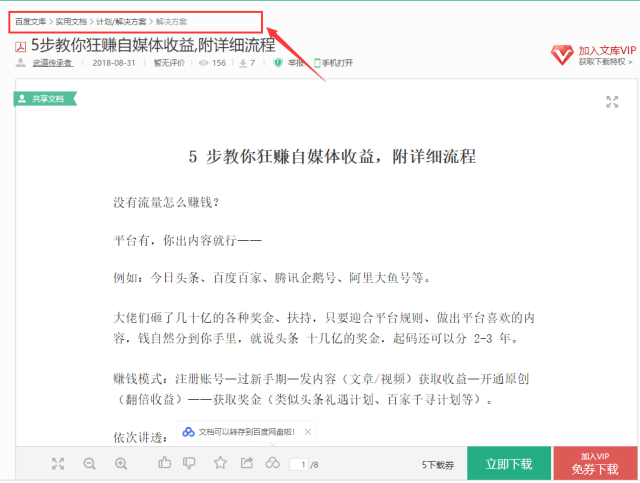Favorite the document with star icon

220,463
